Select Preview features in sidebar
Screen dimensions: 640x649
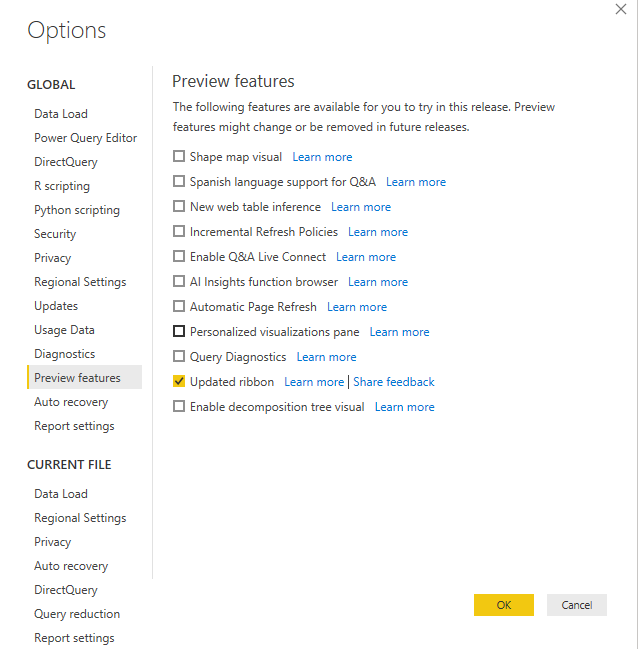(x=84, y=377)
